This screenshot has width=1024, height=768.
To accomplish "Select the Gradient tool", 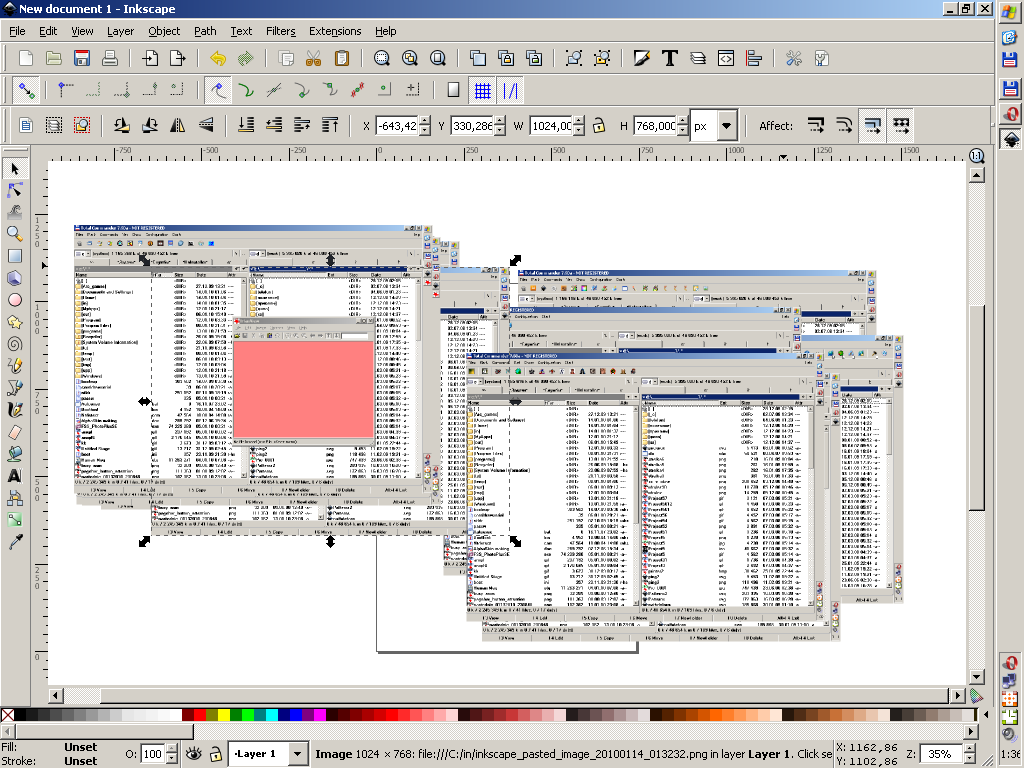I will [15, 520].
